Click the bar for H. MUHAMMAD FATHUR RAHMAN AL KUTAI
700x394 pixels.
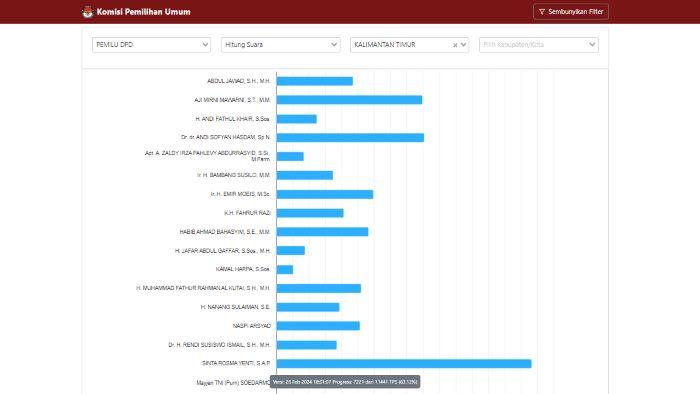[319, 288]
